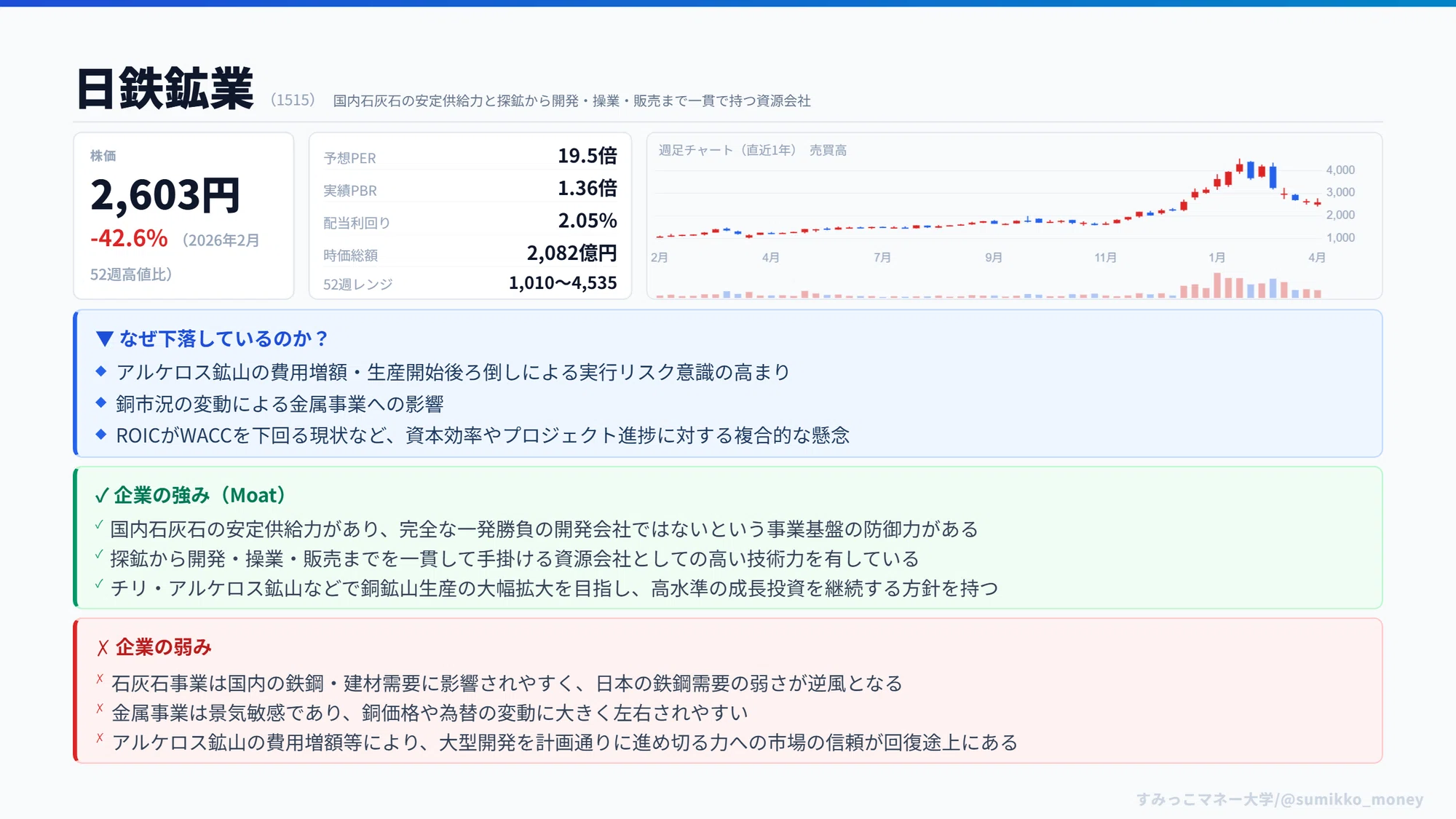Click the diamond bullet beside ROICがWACC
This screenshot has height=819, width=1456.
click(x=101, y=434)
